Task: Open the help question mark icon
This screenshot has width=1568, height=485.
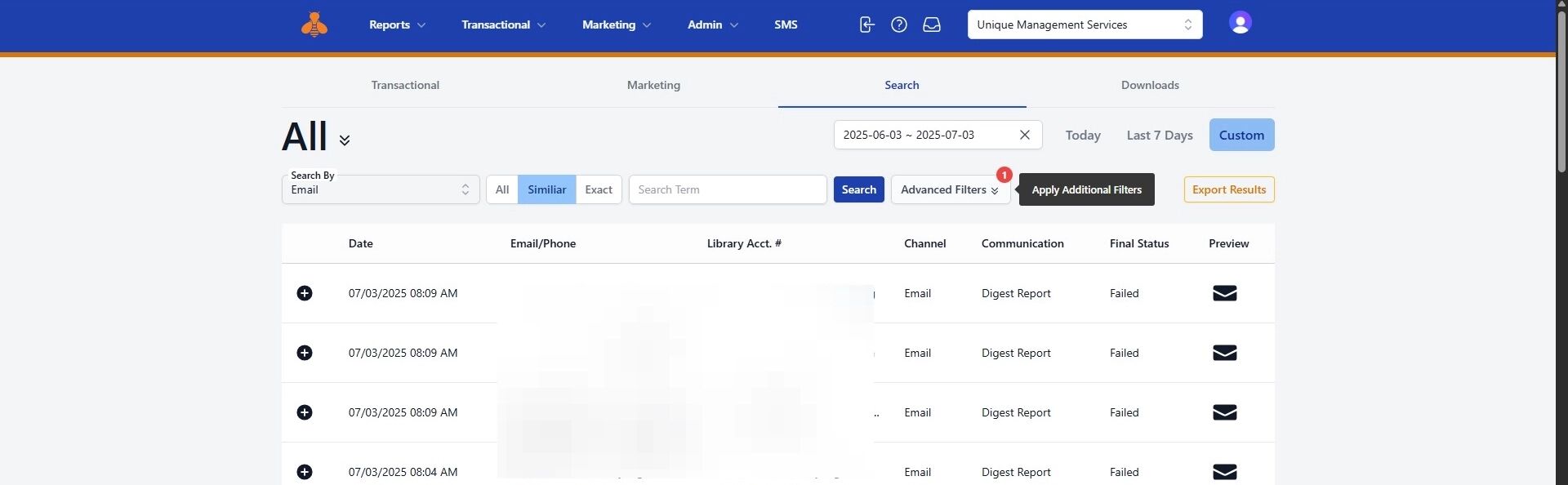Action: click(899, 24)
